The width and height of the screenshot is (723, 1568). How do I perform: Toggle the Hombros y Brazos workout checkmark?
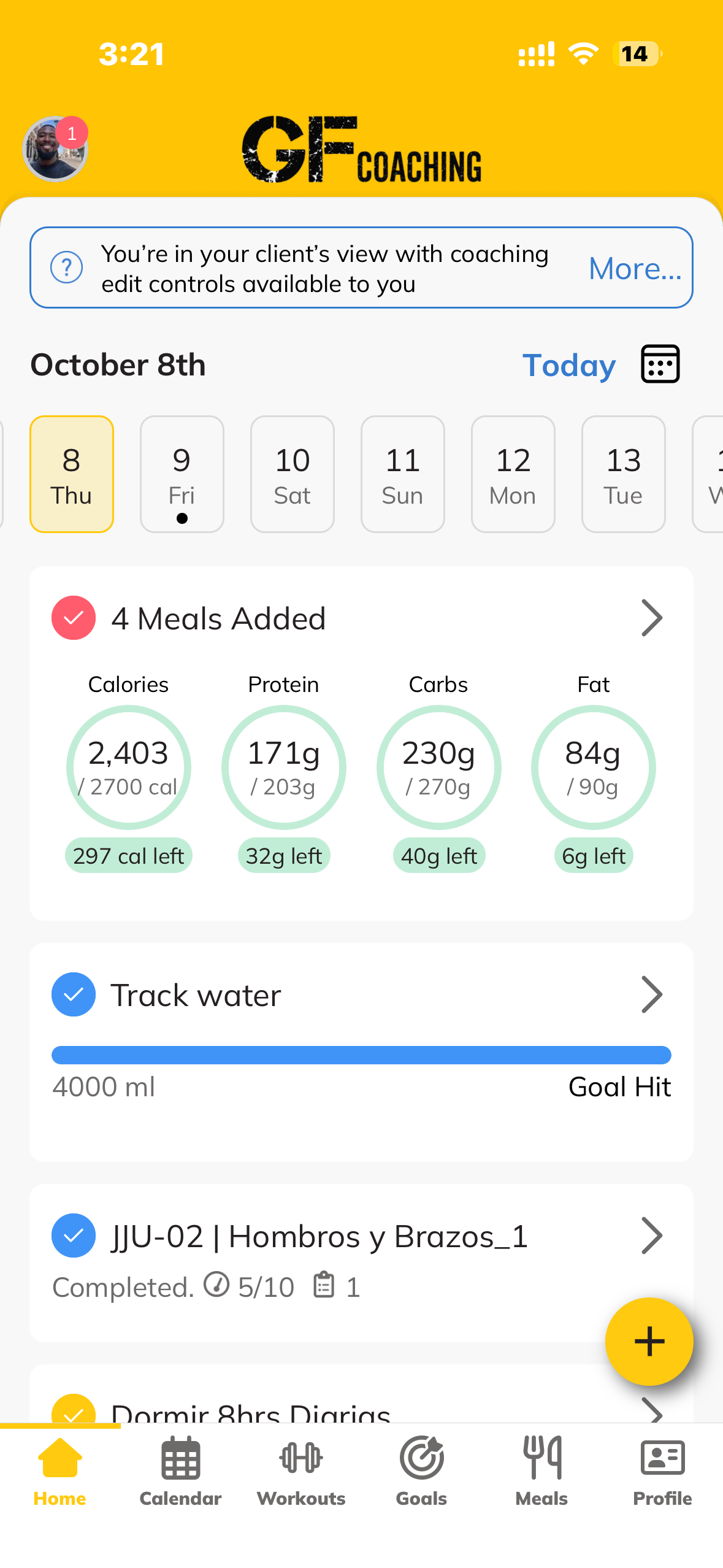(x=74, y=1236)
